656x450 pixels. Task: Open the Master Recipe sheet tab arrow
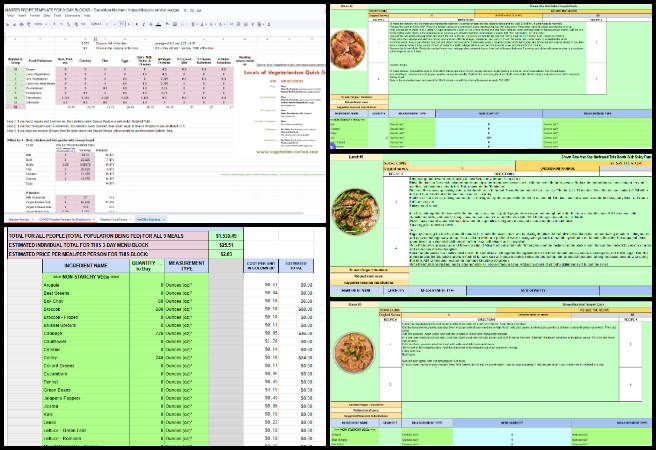[33, 219]
